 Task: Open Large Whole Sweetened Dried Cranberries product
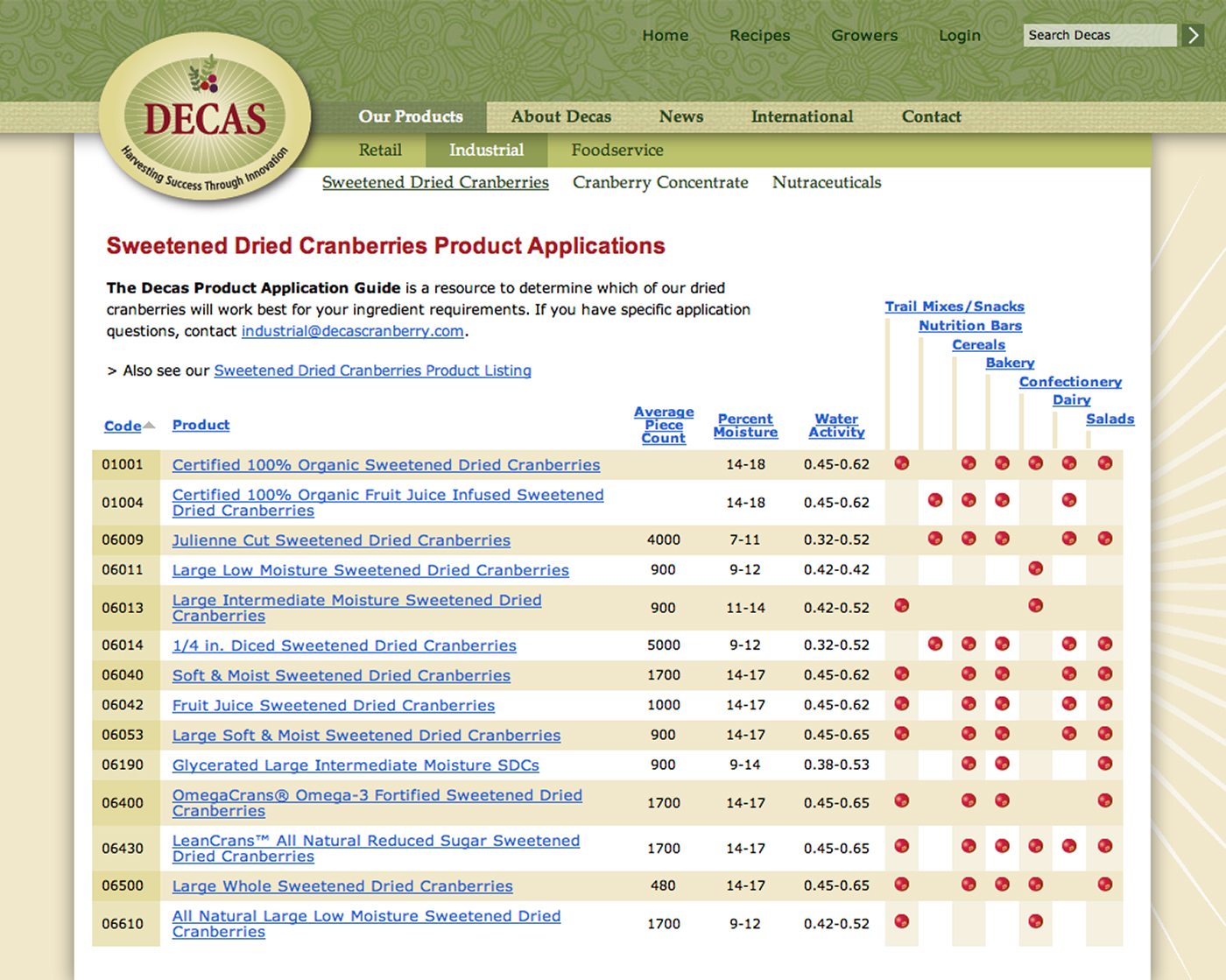(x=342, y=886)
